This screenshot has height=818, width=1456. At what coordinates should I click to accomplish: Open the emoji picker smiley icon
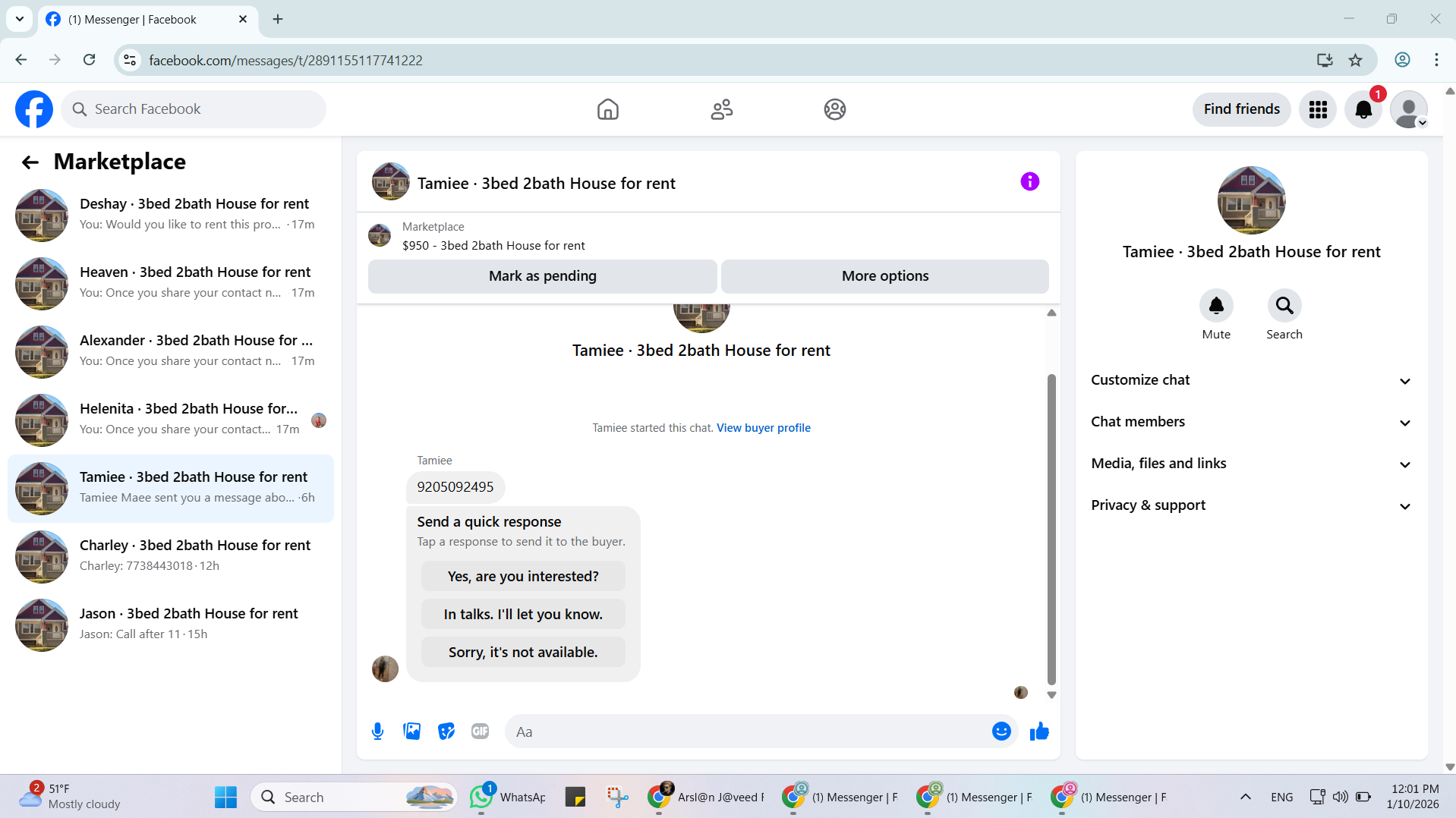(1001, 731)
